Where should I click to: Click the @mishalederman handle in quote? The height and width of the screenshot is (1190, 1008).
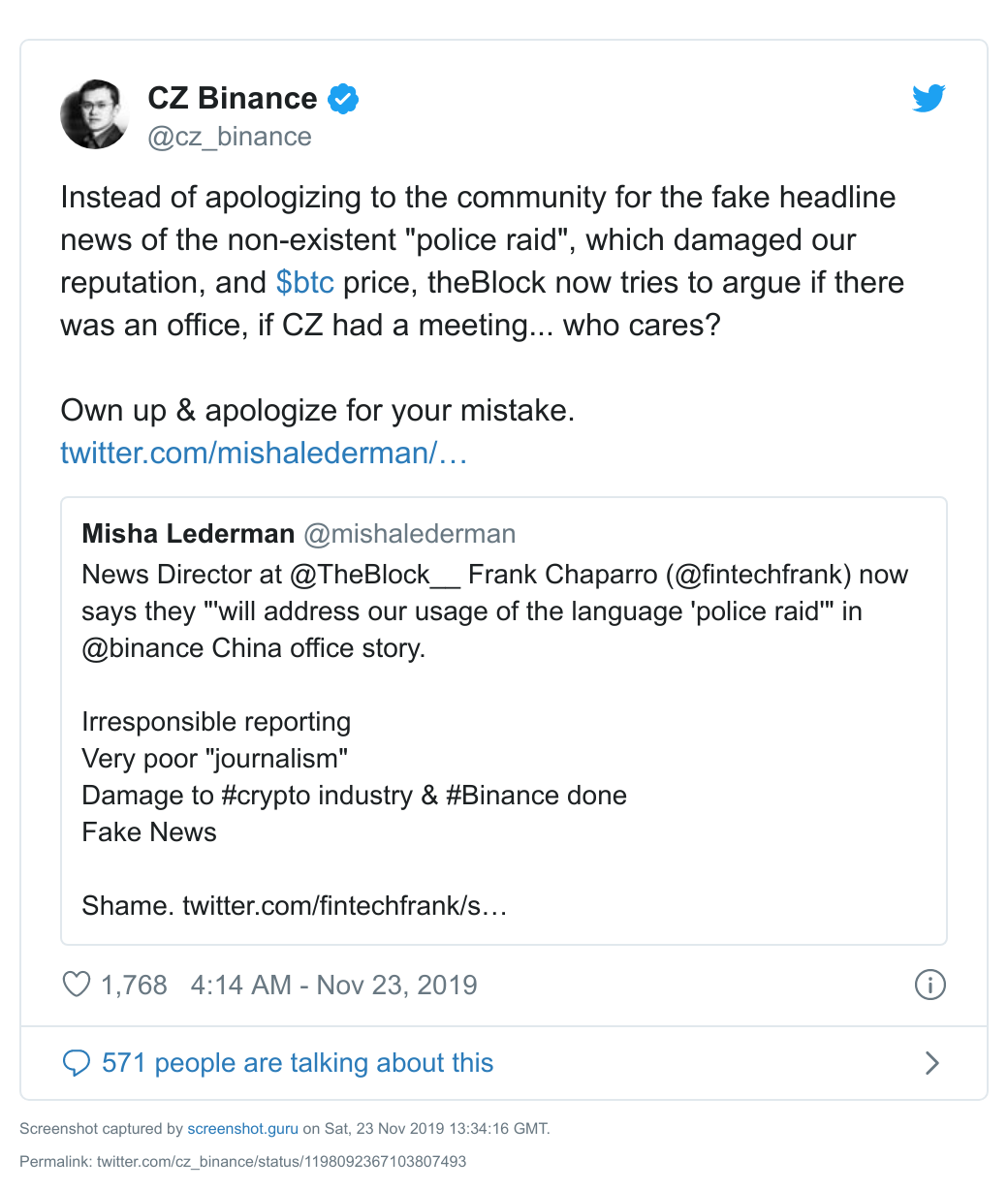pyautogui.click(x=409, y=533)
